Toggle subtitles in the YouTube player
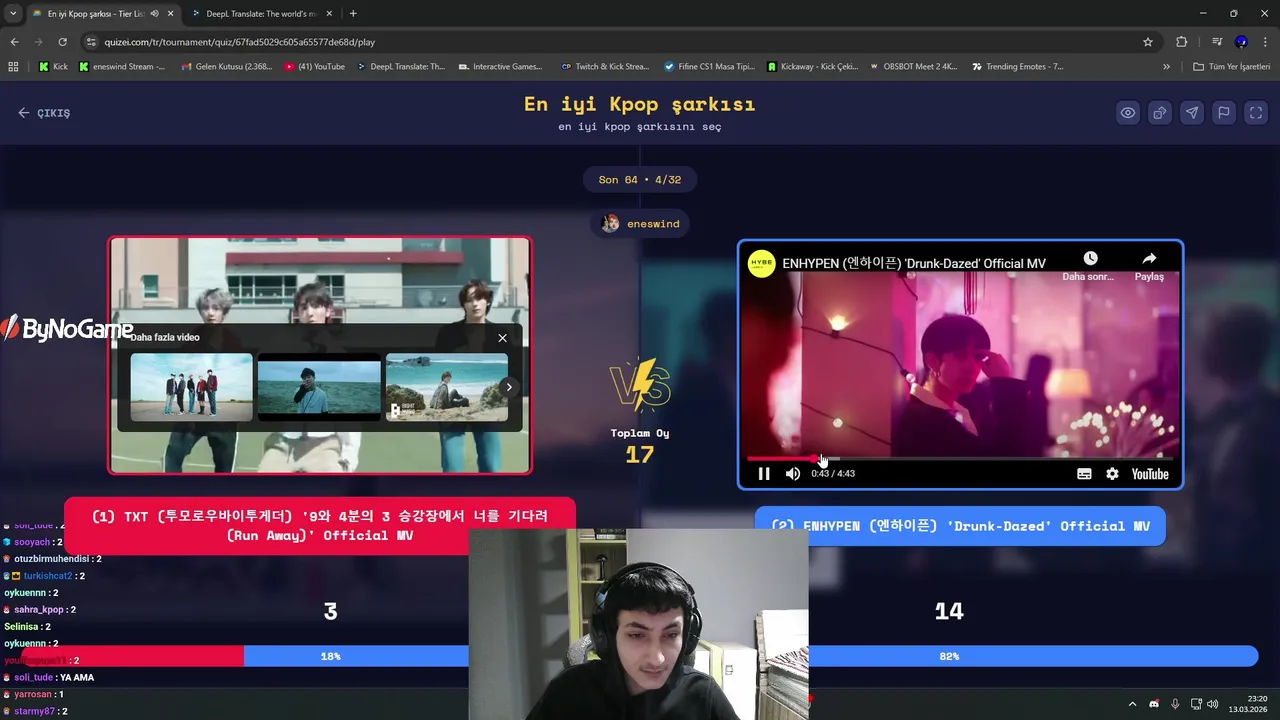This screenshot has height=720, width=1280. click(x=1084, y=474)
